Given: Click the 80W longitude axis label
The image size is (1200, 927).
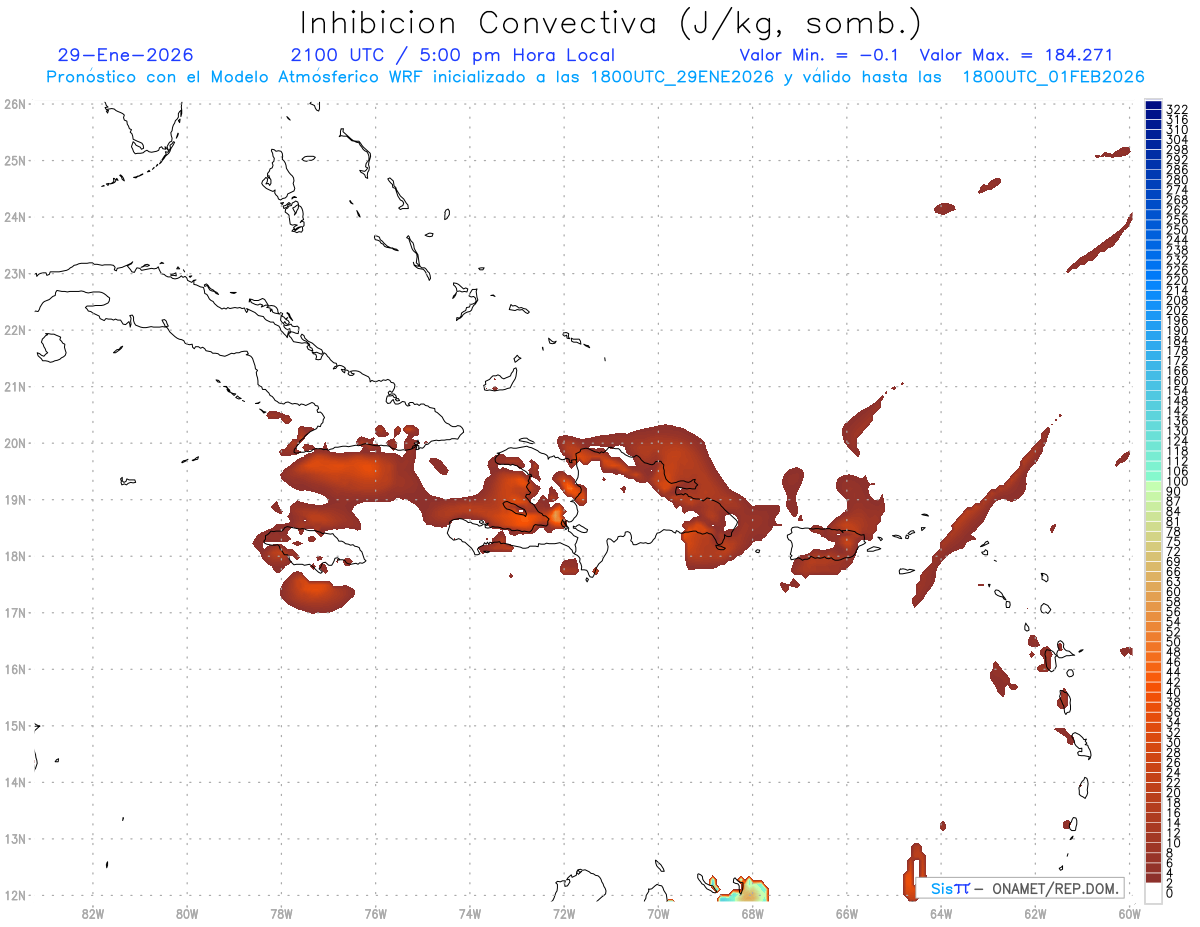Looking at the screenshot, I should click(187, 914).
